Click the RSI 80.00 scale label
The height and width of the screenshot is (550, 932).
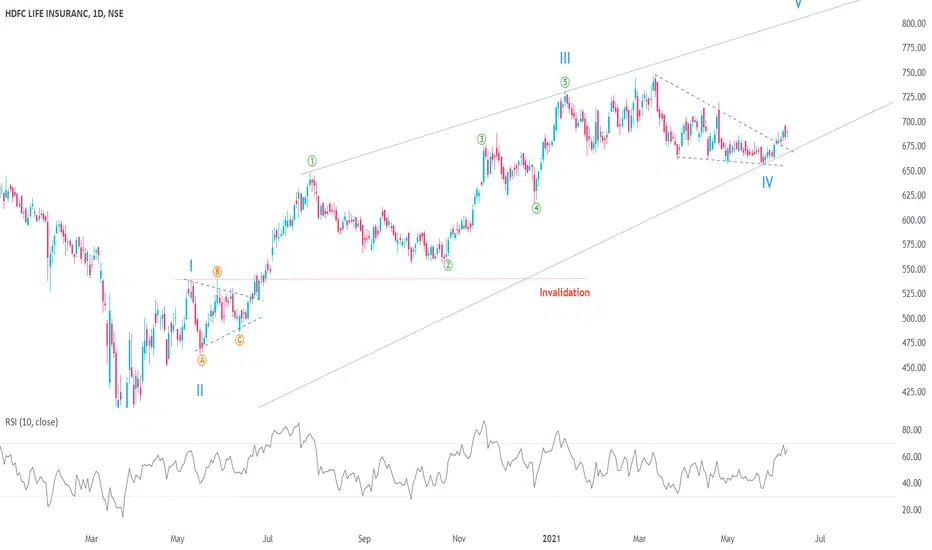pyautogui.click(x=912, y=429)
